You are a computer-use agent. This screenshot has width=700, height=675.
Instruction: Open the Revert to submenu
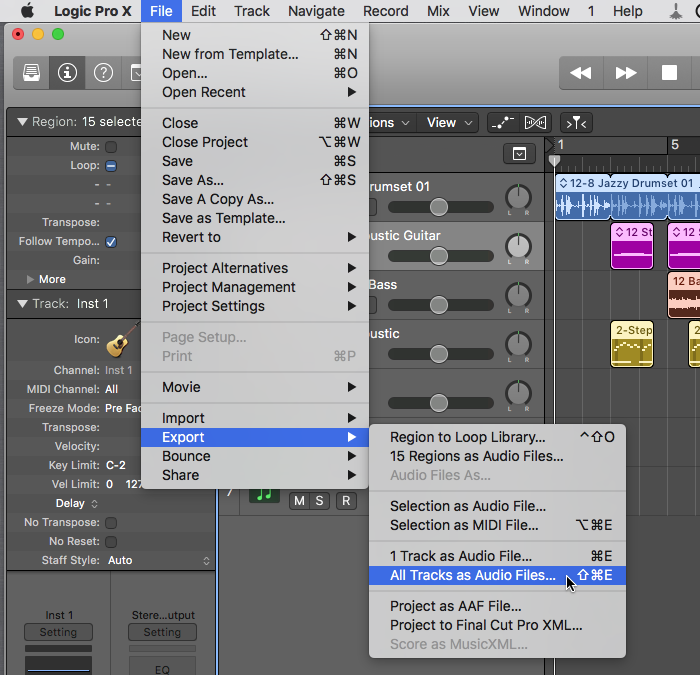tap(255, 237)
